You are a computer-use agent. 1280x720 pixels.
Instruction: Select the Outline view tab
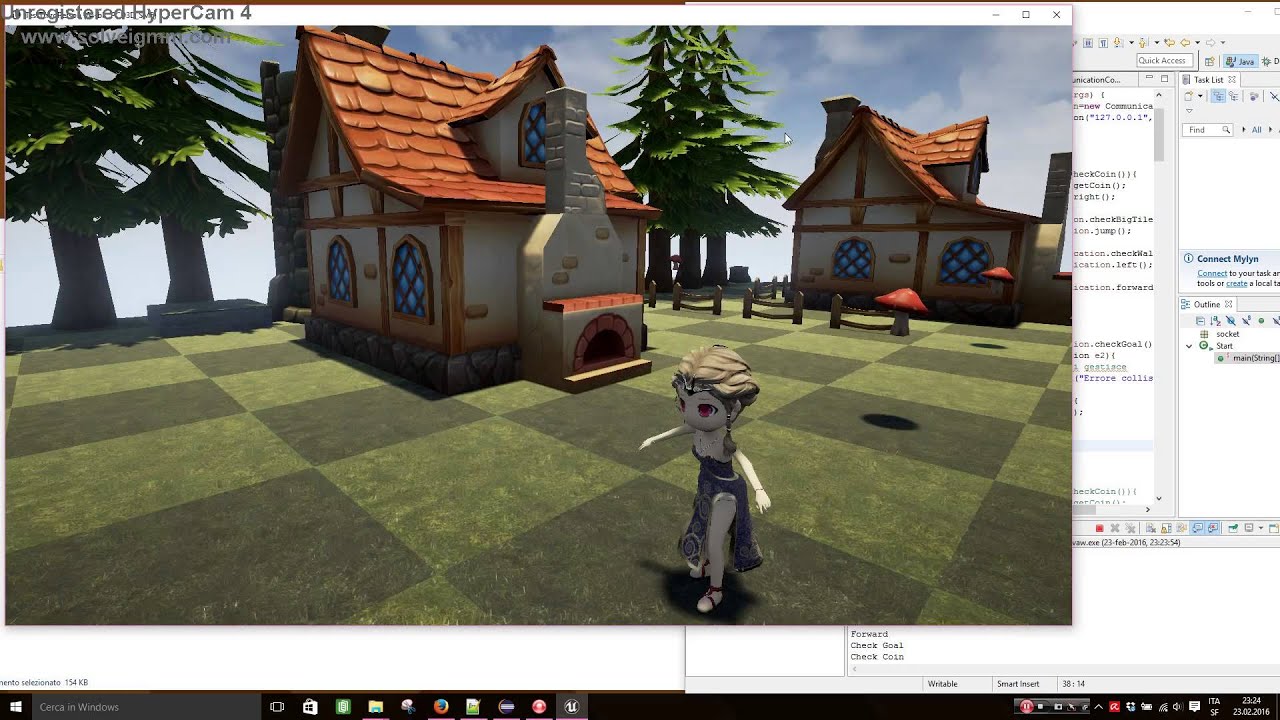coord(1206,304)
